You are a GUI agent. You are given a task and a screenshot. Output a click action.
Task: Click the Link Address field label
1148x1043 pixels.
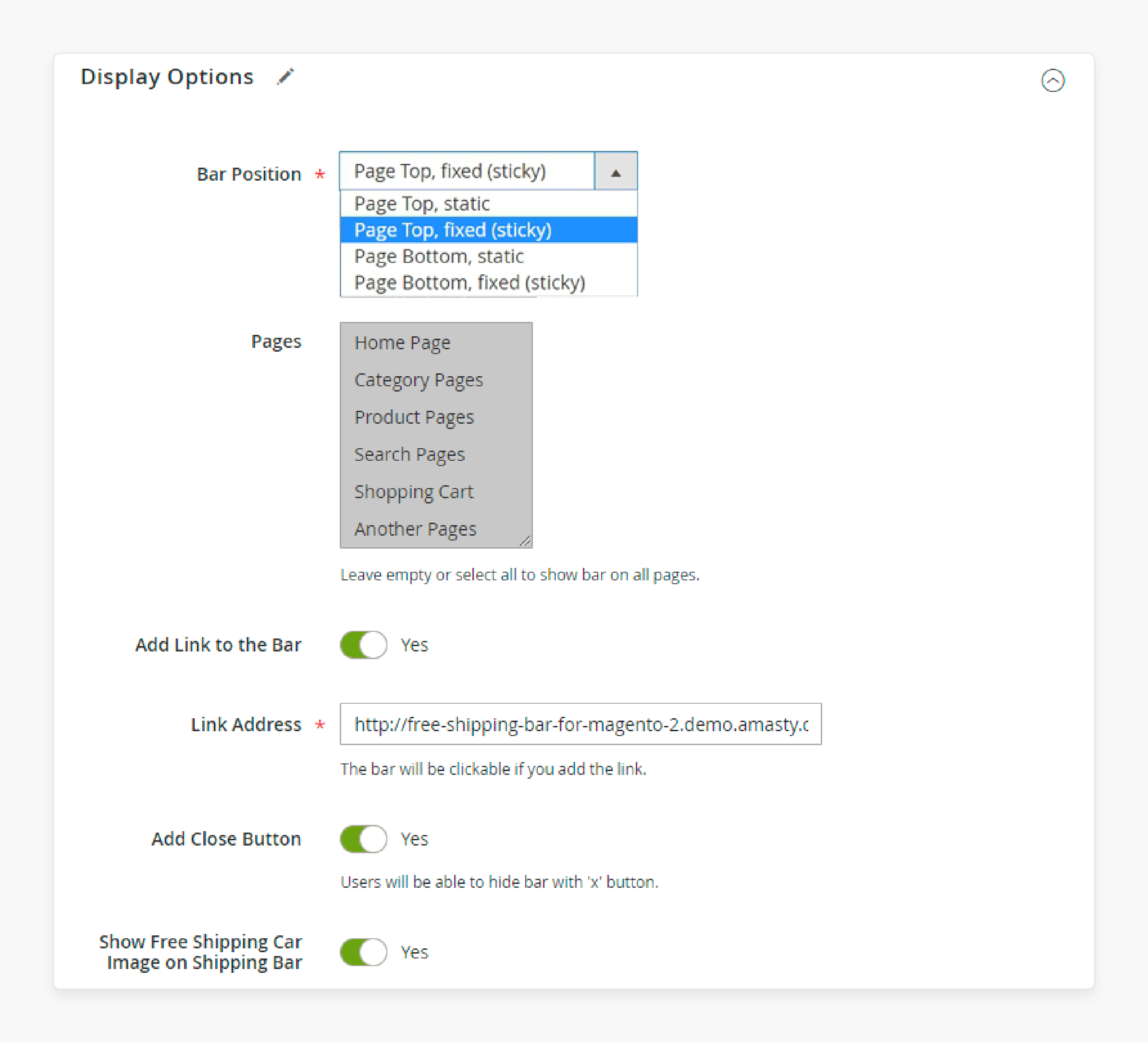pos(246,724)
